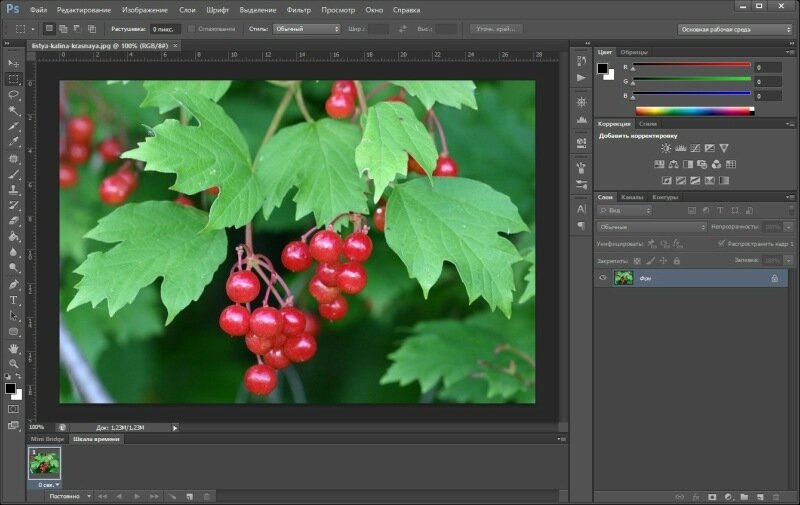Open the Стиль dropdown set to Обычный
800x505 pixels.
[307, 29]
